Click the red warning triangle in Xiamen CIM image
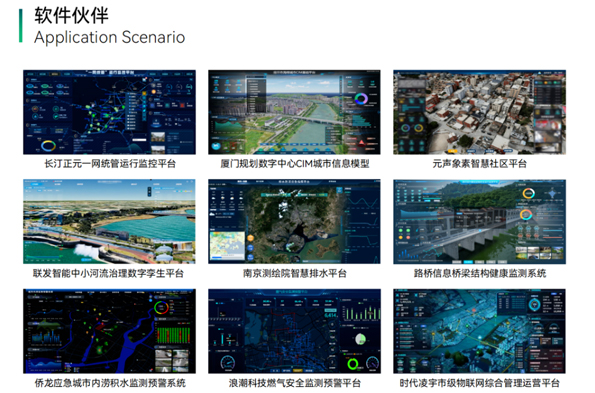This screenshot has height=393, width=595. [362, 143]
